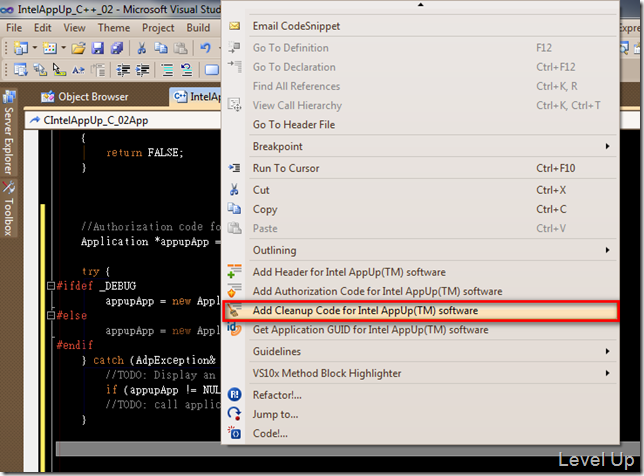Save the file with the floppy disk icon
The image size is (644, 476).
[x=98, y=48]
